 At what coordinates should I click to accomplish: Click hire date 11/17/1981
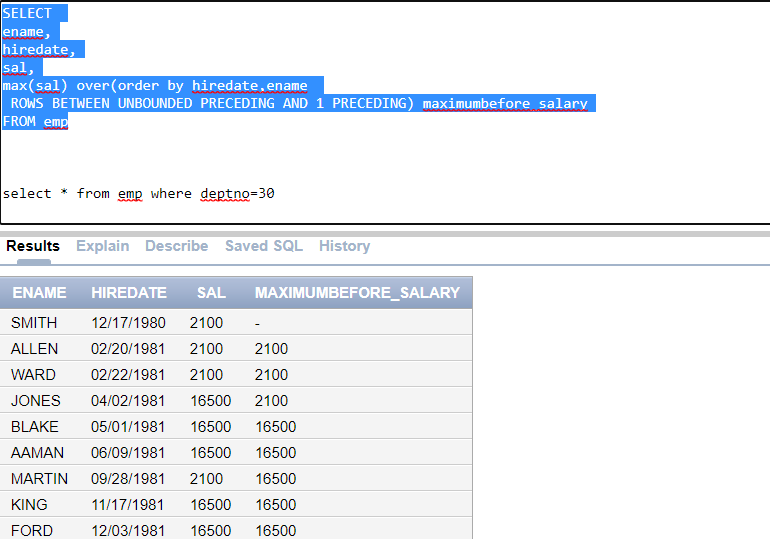pyautogui.click(x=128, y=505)
